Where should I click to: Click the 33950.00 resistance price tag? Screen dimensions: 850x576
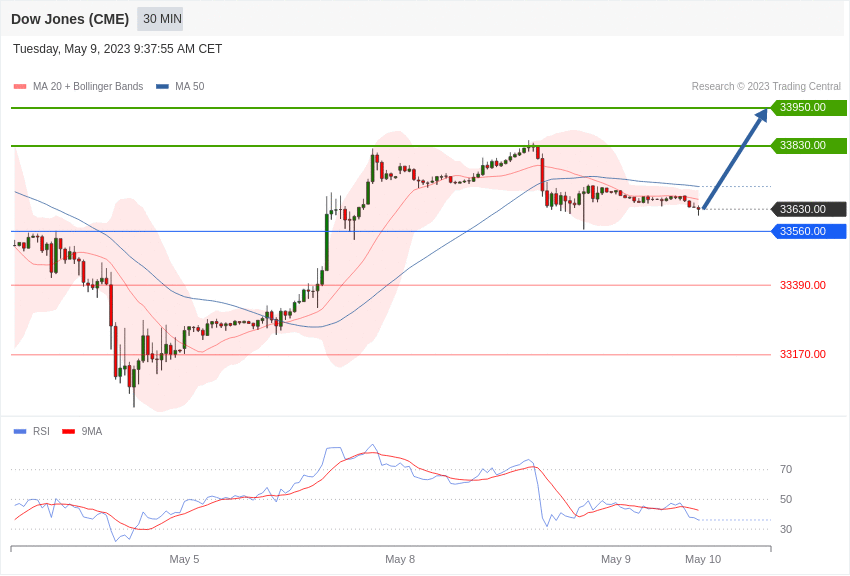[808, 107]
